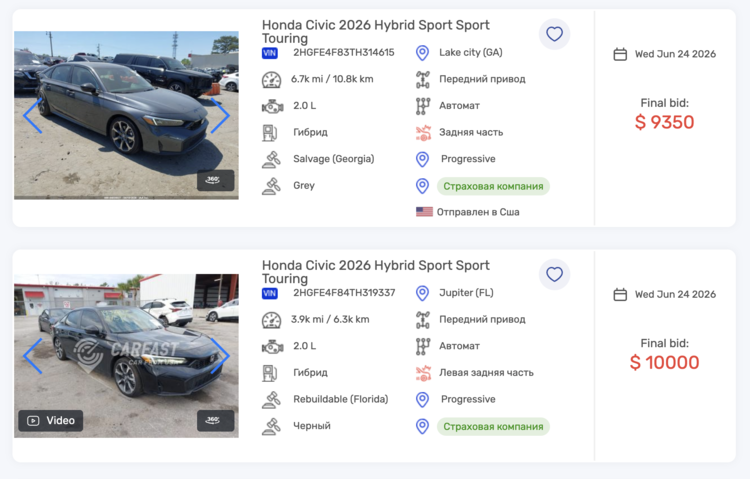Open first Honda Civic 2026 Hybrid title, VIN 2HGFE4F83TH314615
This screenshot has height=479, width=750.
point(375,32)
